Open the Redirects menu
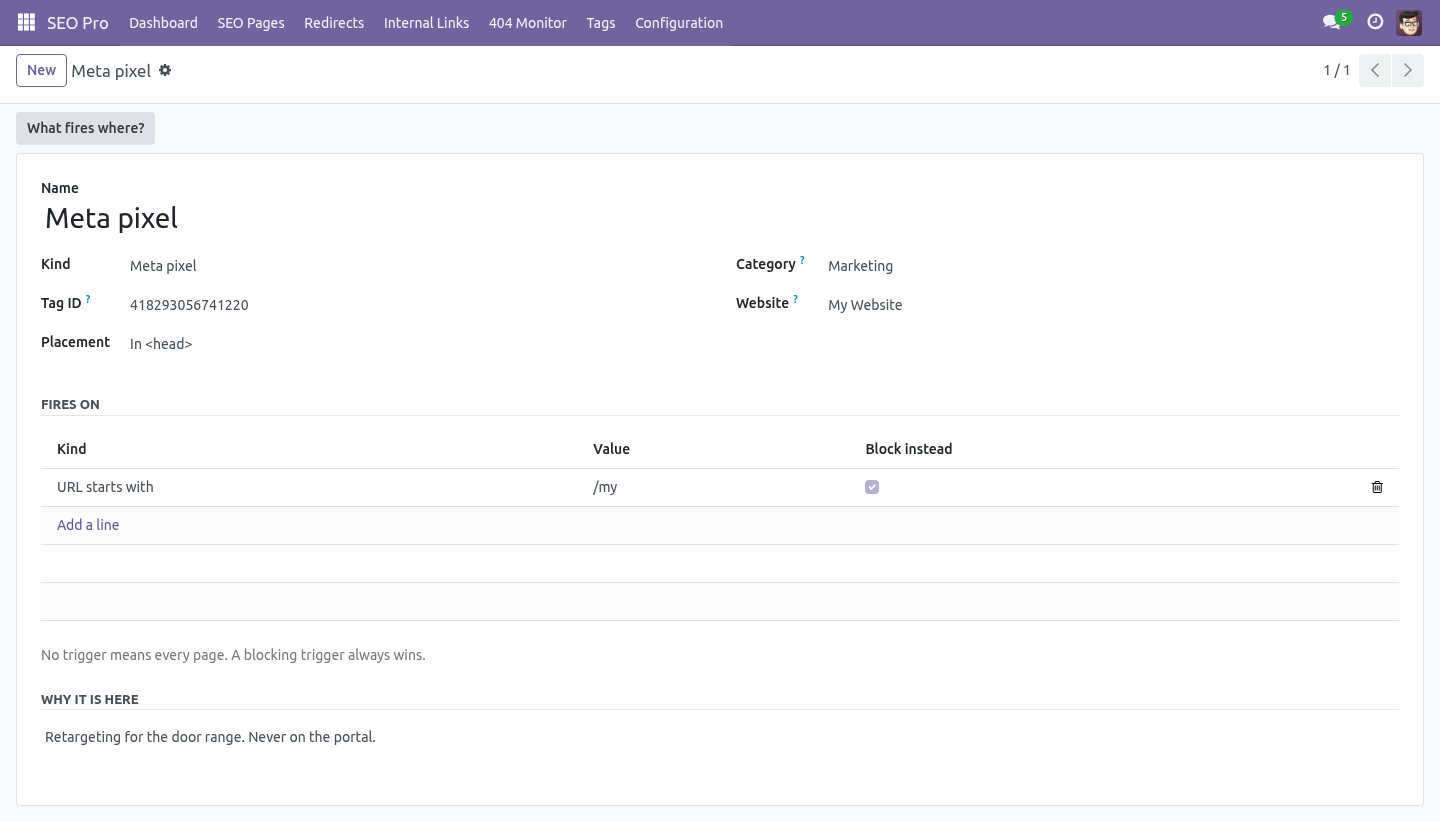 tap(334, 22)
